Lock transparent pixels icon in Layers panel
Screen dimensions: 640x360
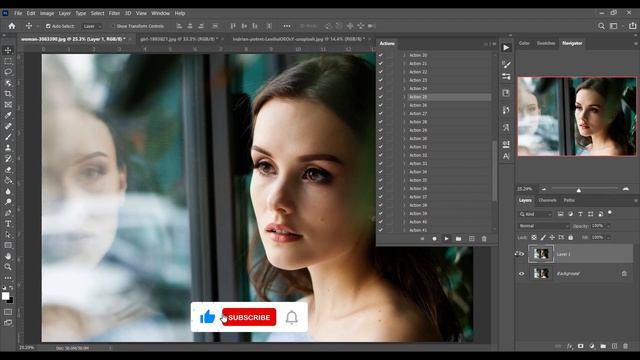pyautogui.click(x=534, y=237)
